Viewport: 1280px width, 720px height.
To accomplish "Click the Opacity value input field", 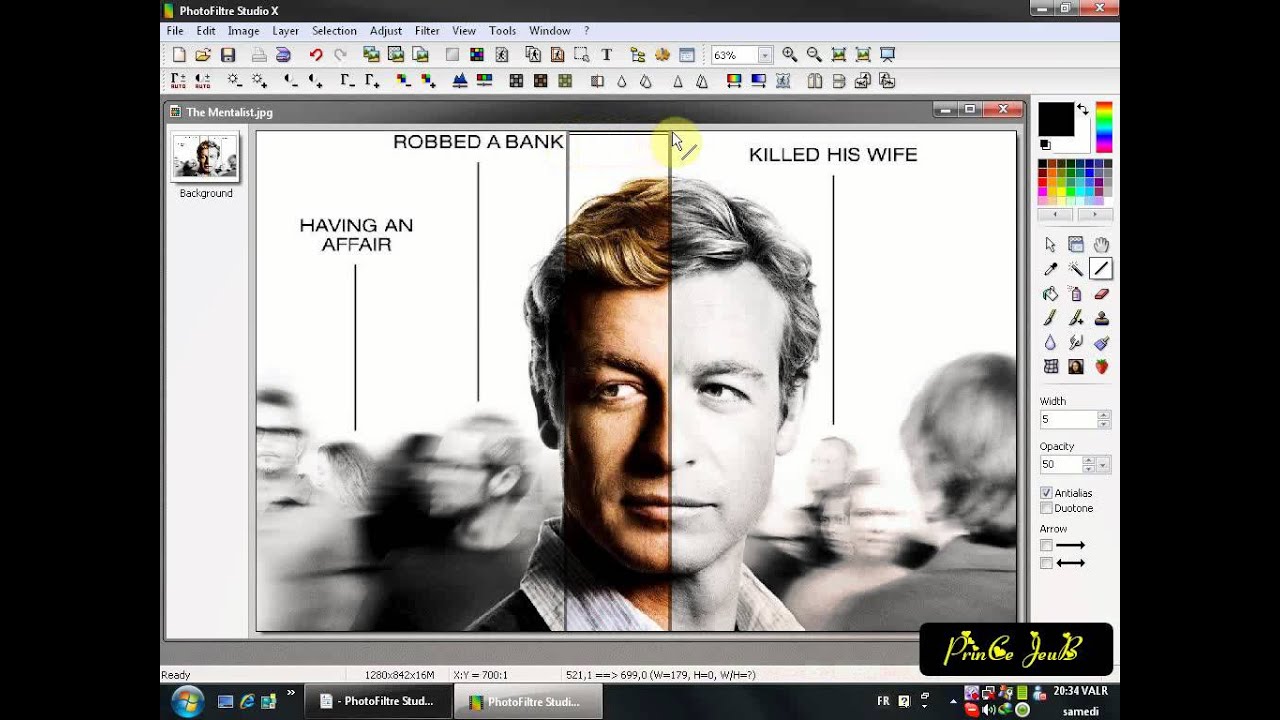I will (x=1061, y=465).
